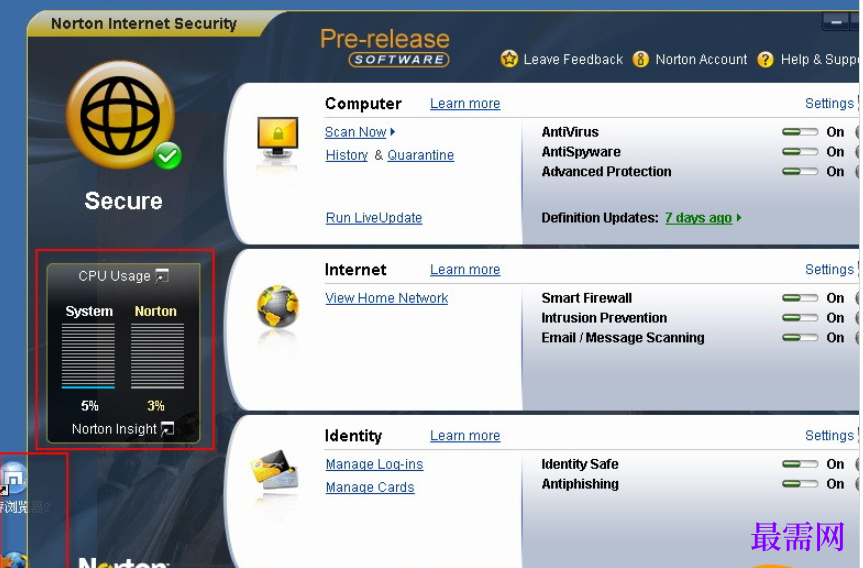This screenshot has width=863, height=568.
Task: Open View Home Network link
Action: coord(386,298)
